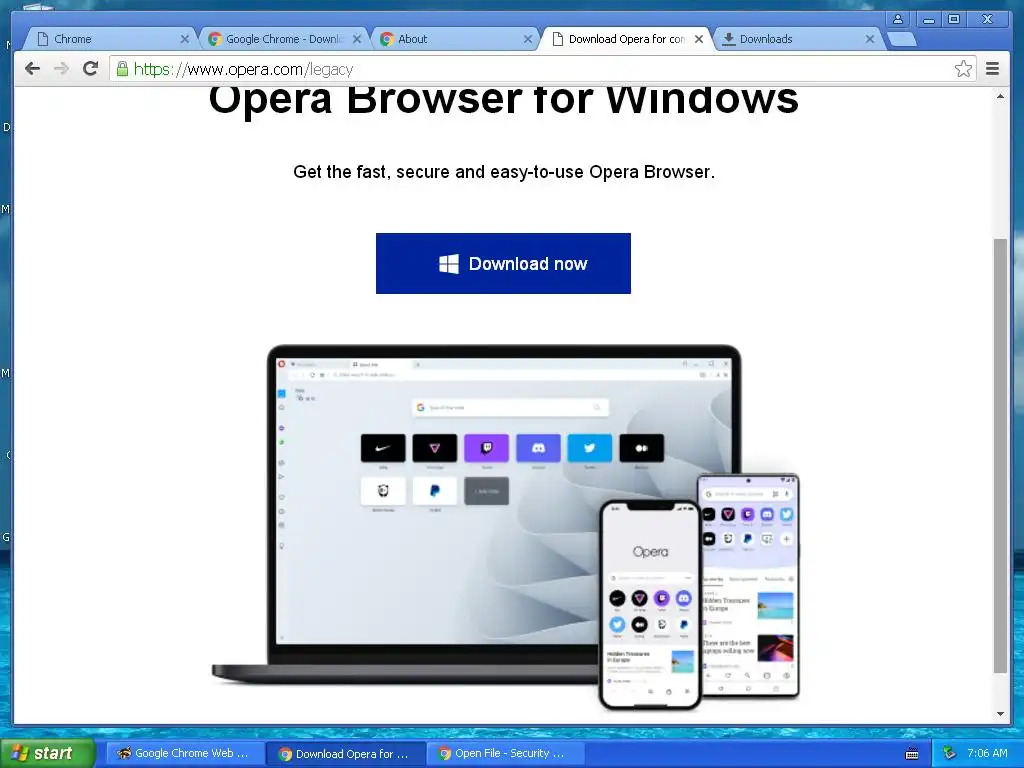The height and width of the screenshot is (768, 1024).
Task: Switch to the Chrome tab
Action: coord(108,39)
